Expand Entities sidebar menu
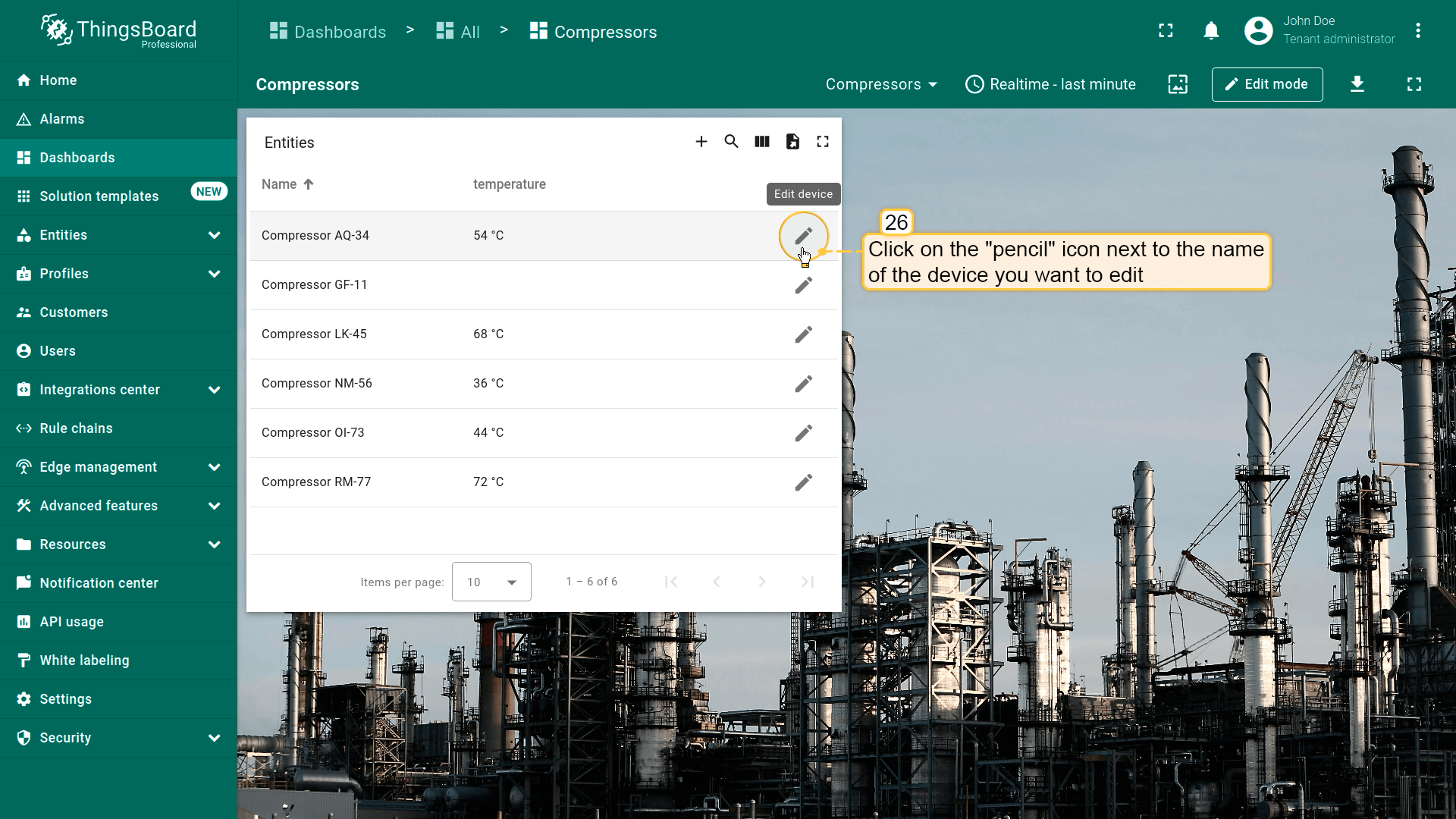The height and width of the screenshot is (819, 1456). [x=119, y=235]
